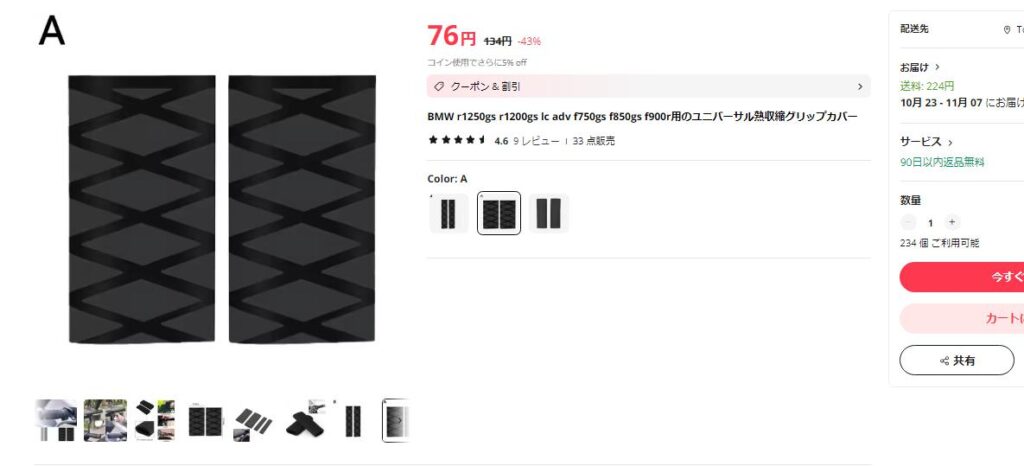
Task: Decrease quantity with the minus button
Action: pyautogui.click(x=908, y=223)
